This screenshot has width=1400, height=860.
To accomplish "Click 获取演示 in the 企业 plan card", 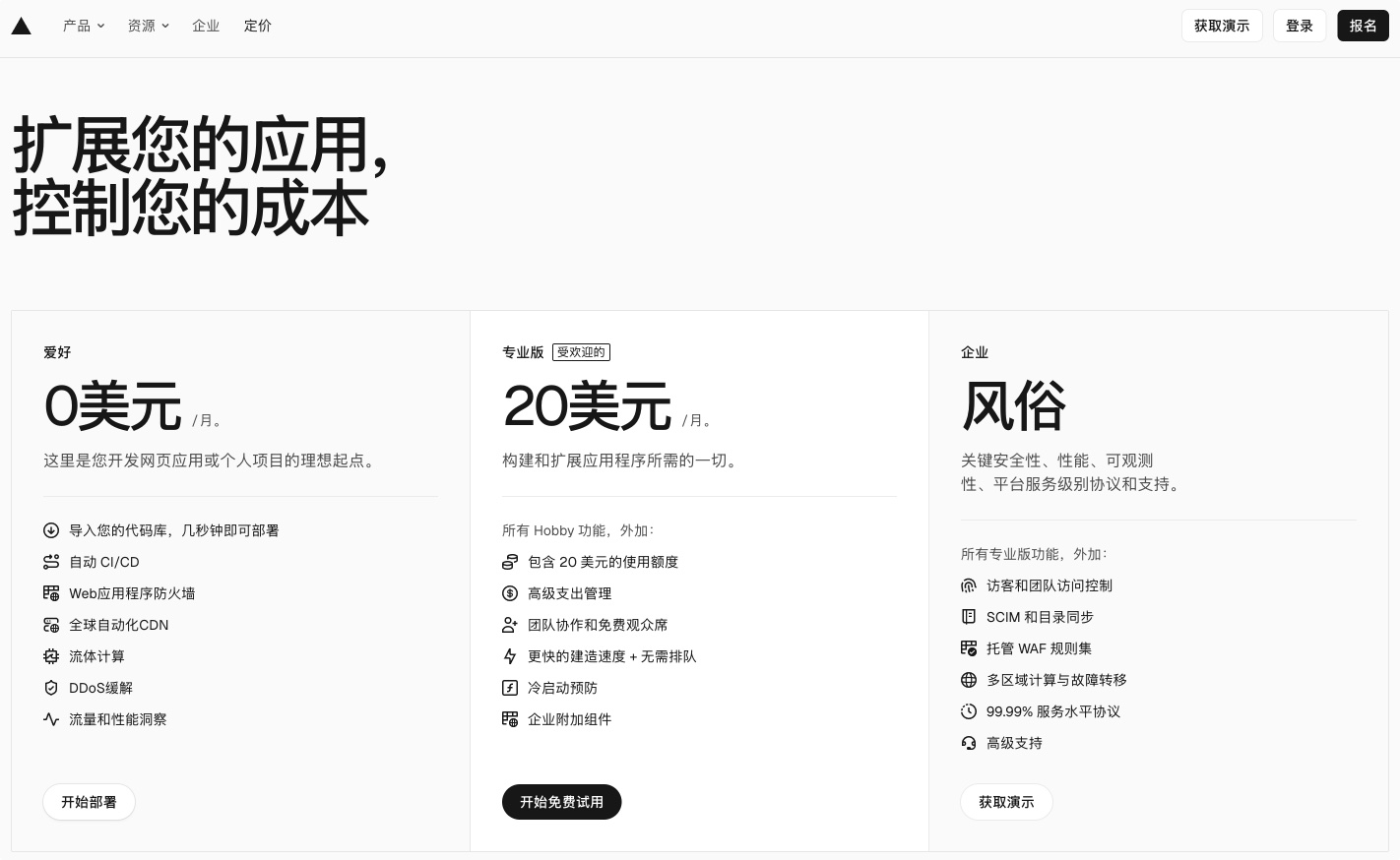I will [1006, 802].
